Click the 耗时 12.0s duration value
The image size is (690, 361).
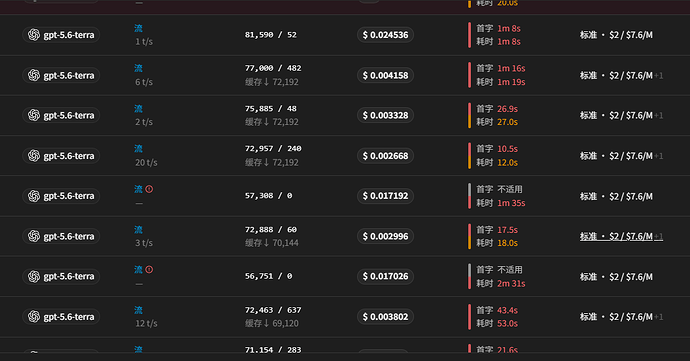click(x=497, y=162)
